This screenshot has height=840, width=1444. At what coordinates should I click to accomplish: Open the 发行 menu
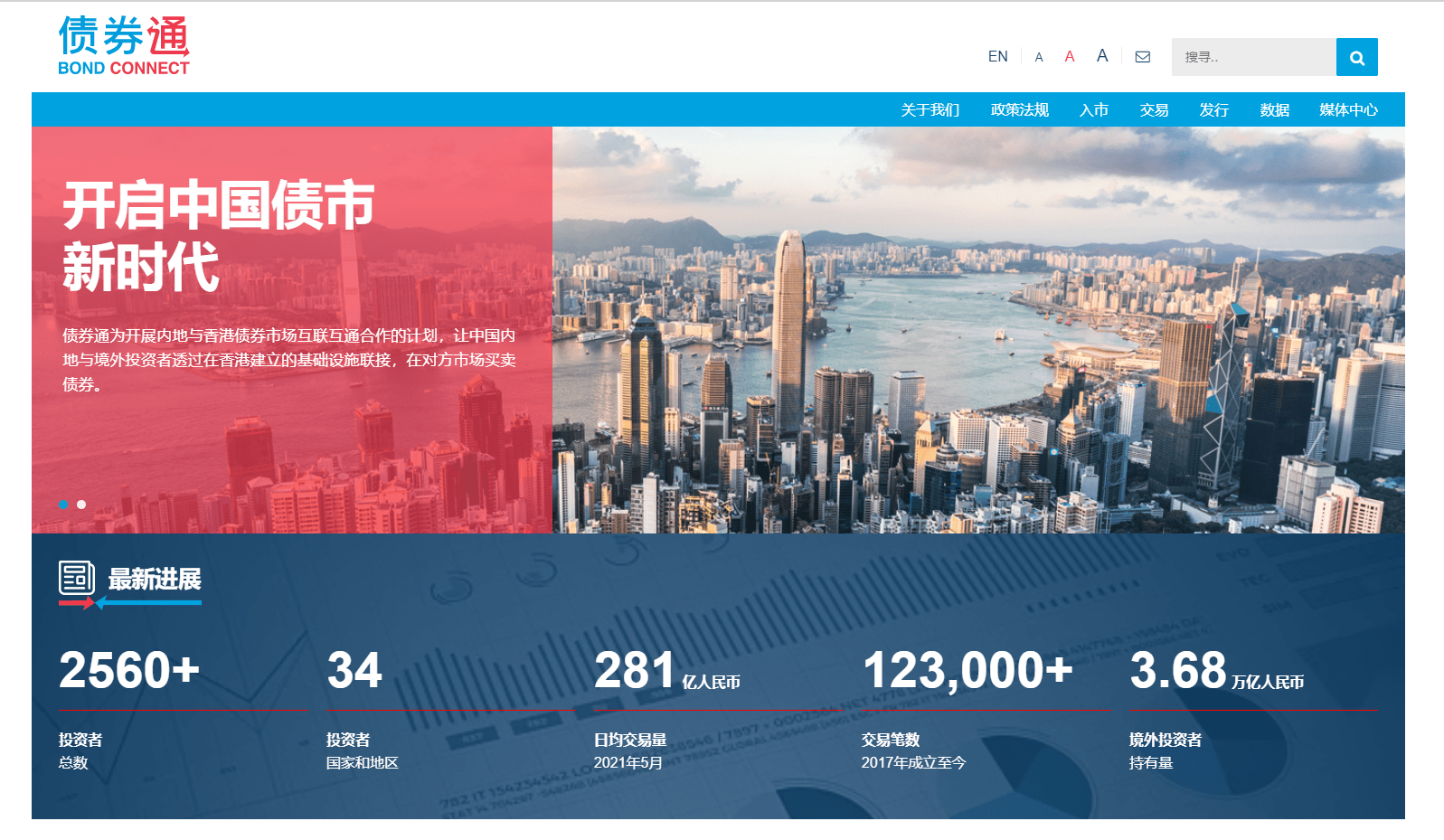(x=1214, y=109)
